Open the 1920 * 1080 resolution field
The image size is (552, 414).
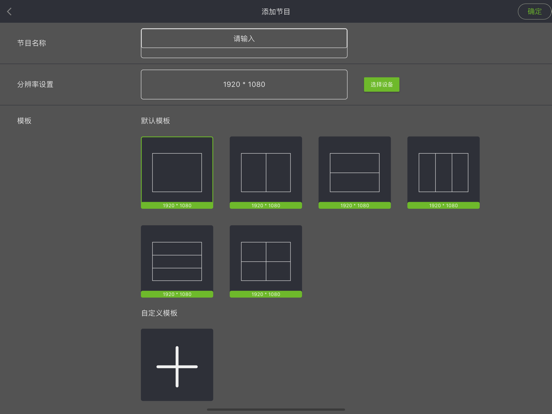click(x=244, y=84)
